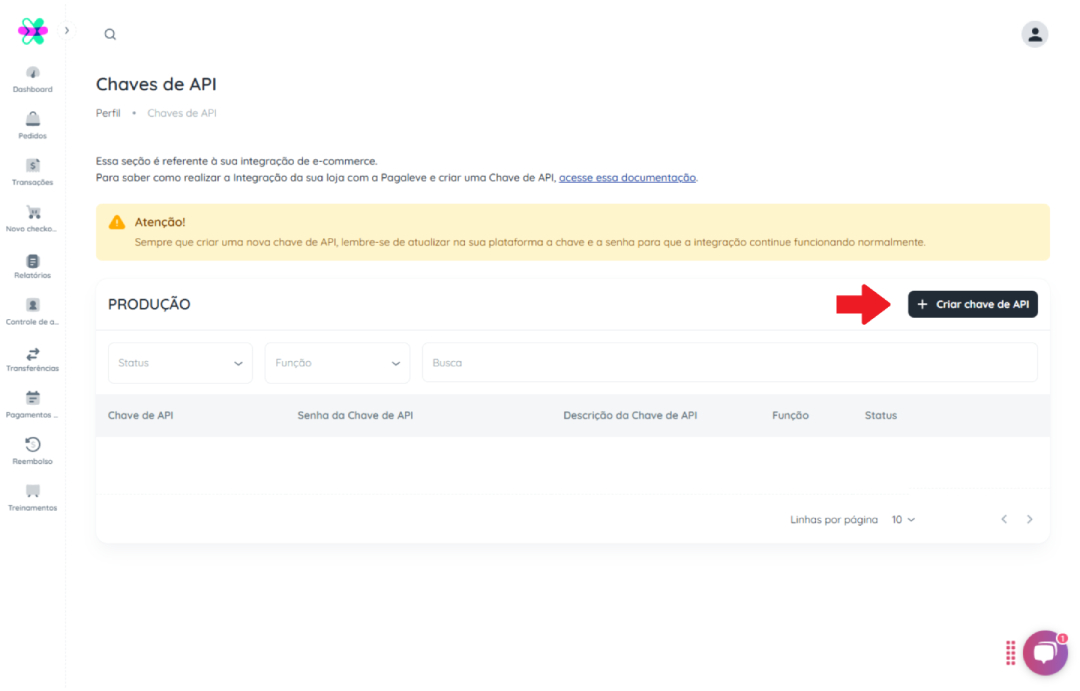
Task: Click into the Busca search field
Action: 729,363
